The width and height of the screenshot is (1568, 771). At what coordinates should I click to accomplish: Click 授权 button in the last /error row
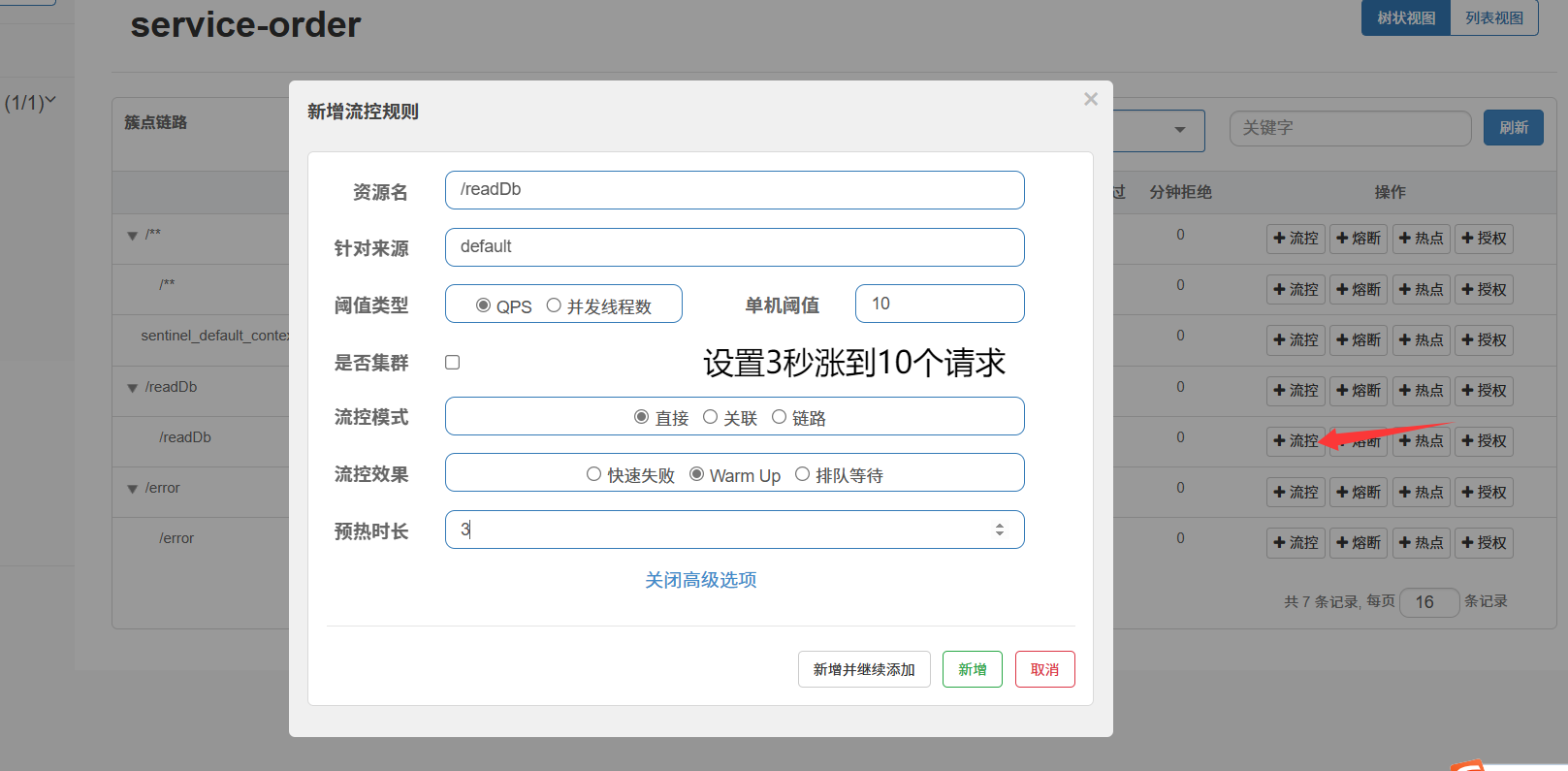[x=1484, y=543]
